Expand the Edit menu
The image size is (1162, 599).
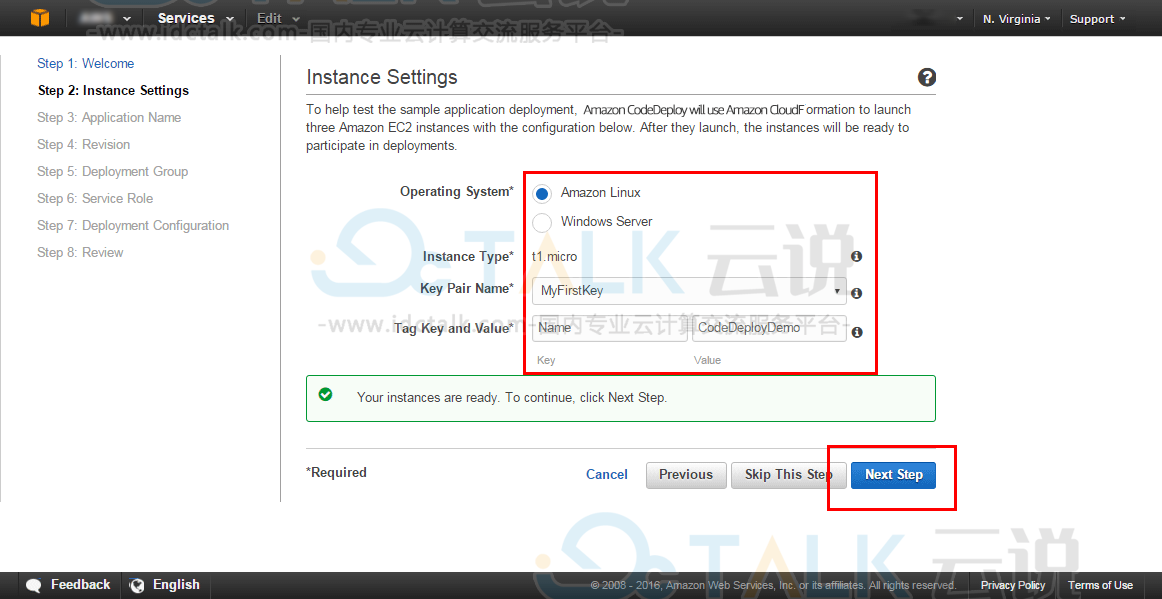coord(279,18)
